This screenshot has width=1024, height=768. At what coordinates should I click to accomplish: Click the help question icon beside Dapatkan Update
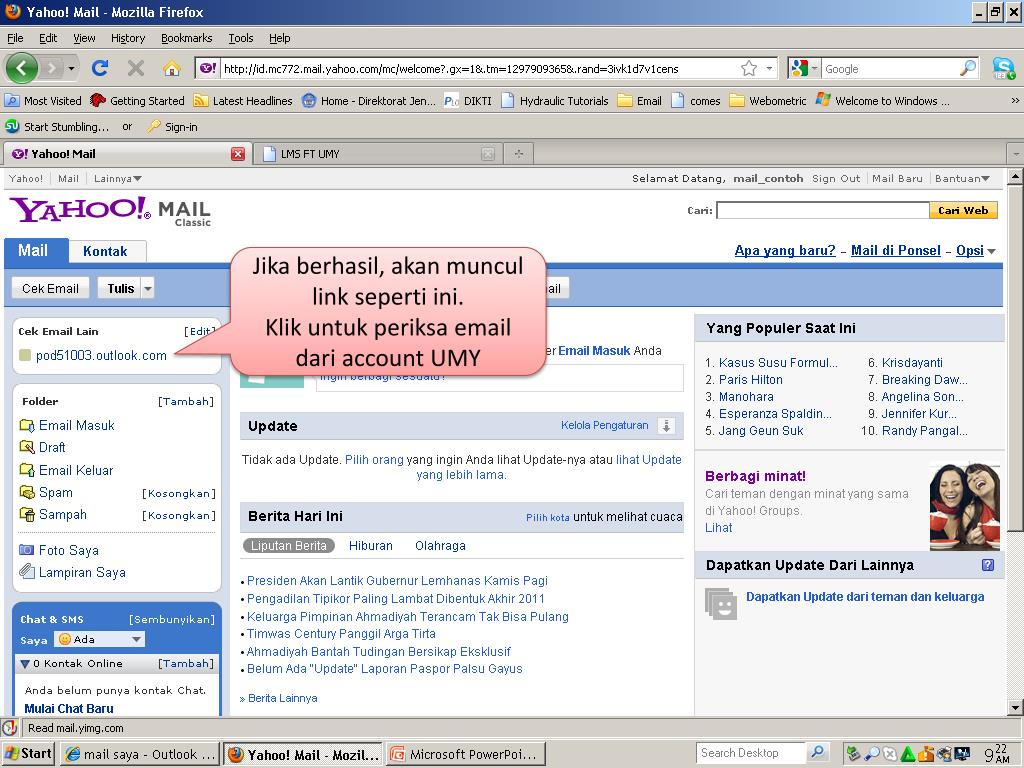click(x=988, y=565)
